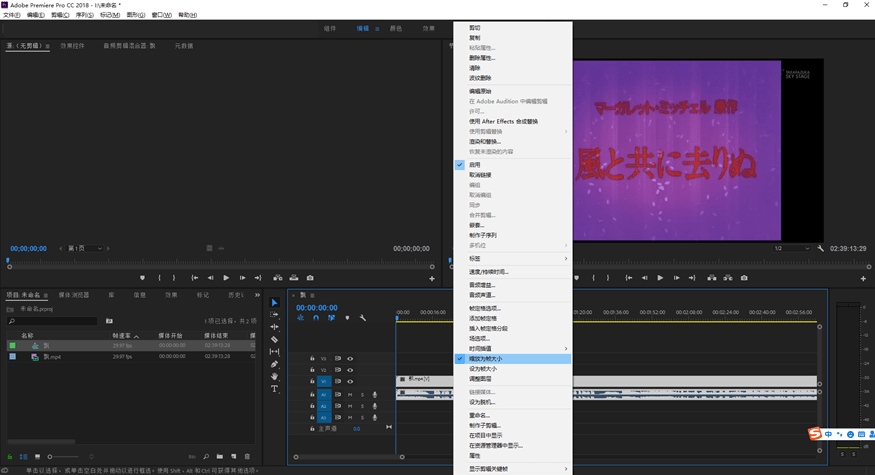This screenshot has height=475, width=875.
Task: Click the Project panel search field
Action: [x=55, y=321]
